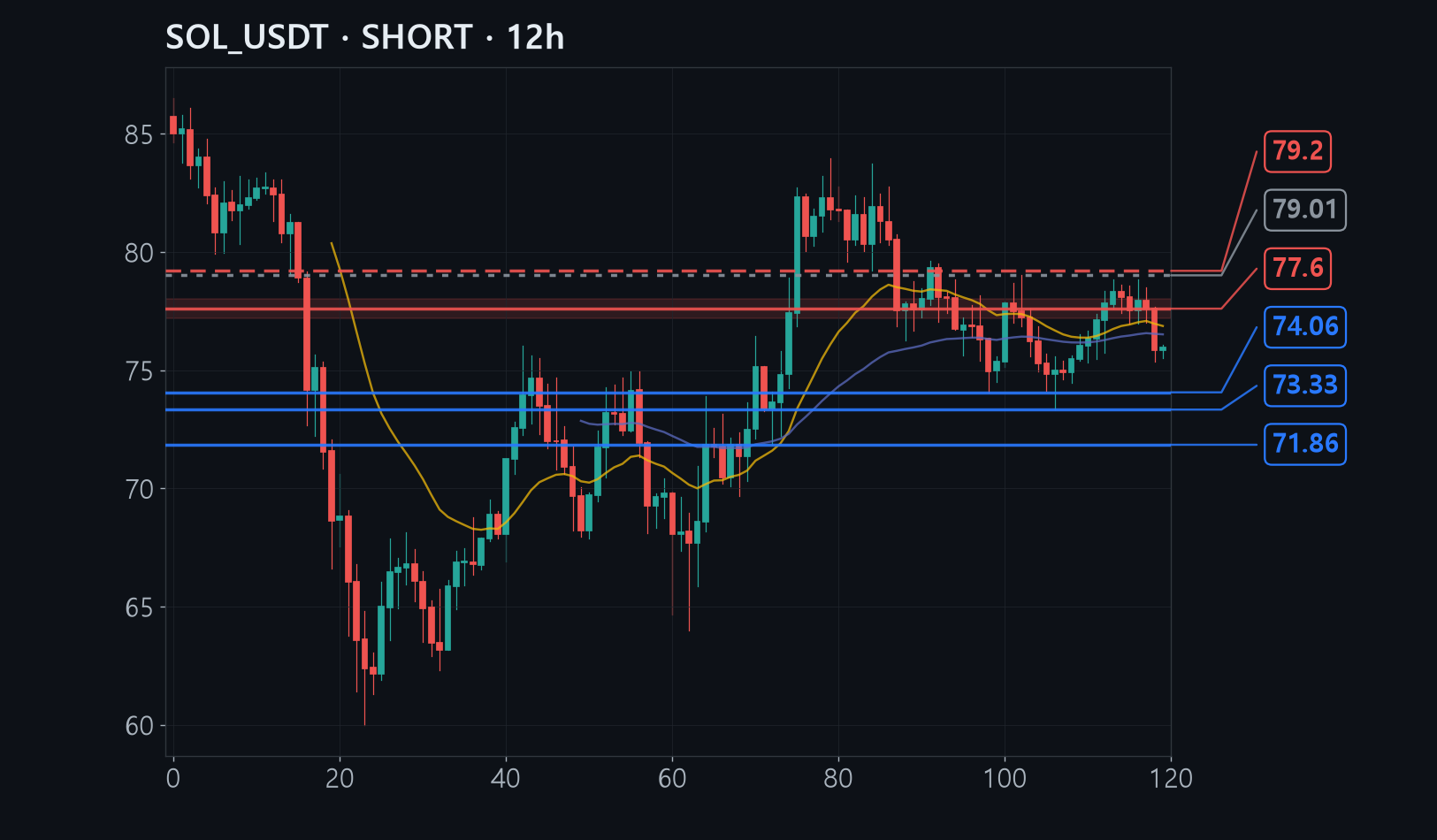
Task: Select the red 77.6 price label
Action: 1297,268
